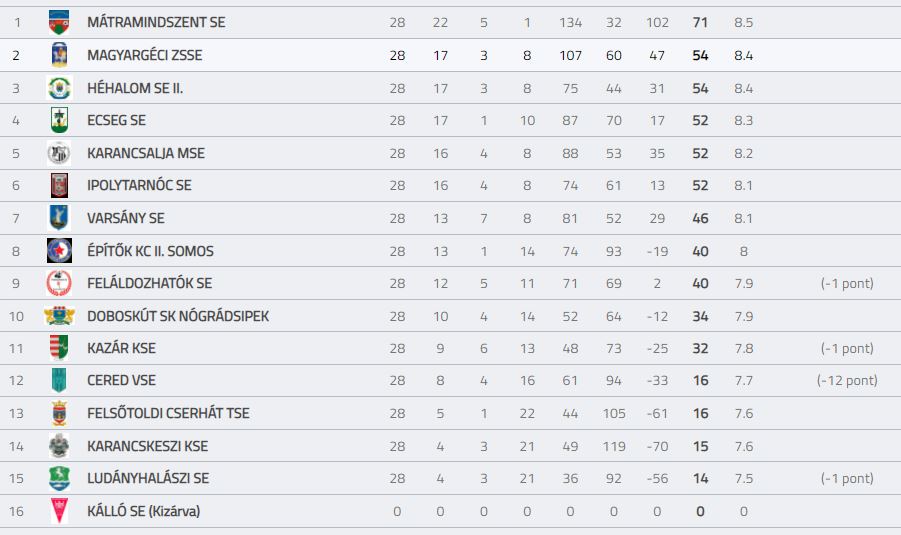
Task: Click Mátramindszent SE's 71 points value
Action: pos(700,22)
